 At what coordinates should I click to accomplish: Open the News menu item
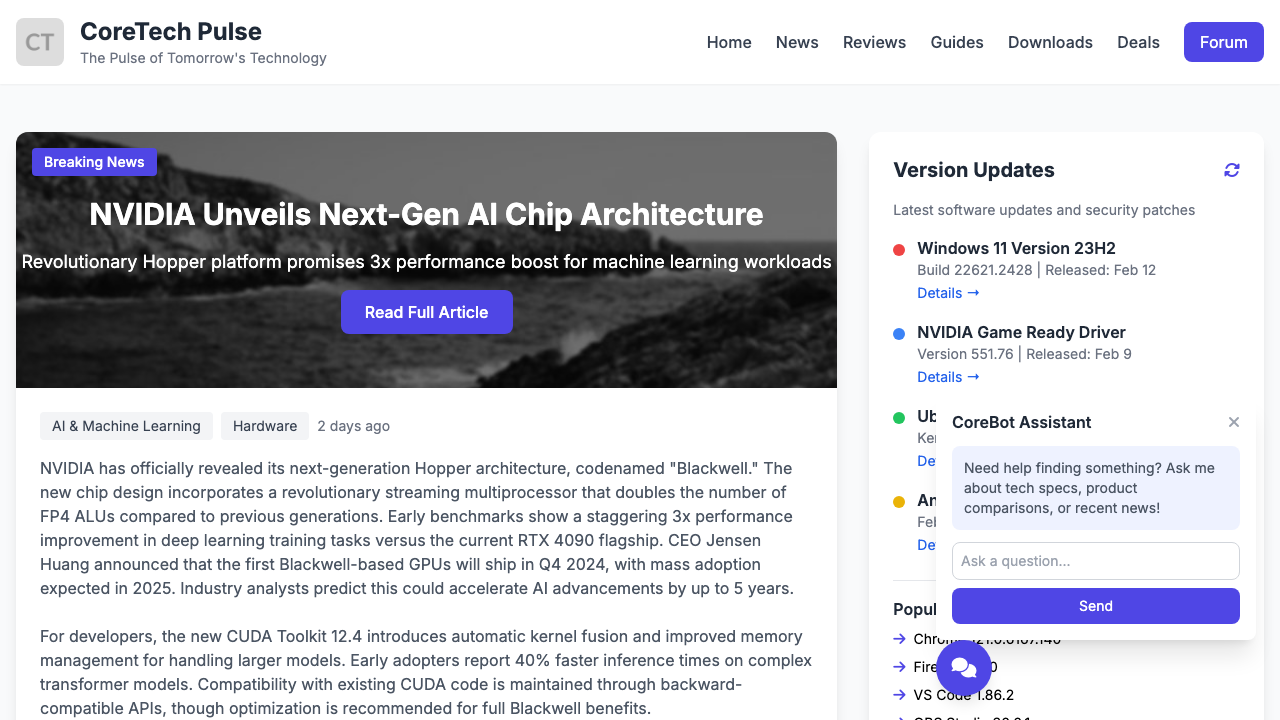[797, 42]
